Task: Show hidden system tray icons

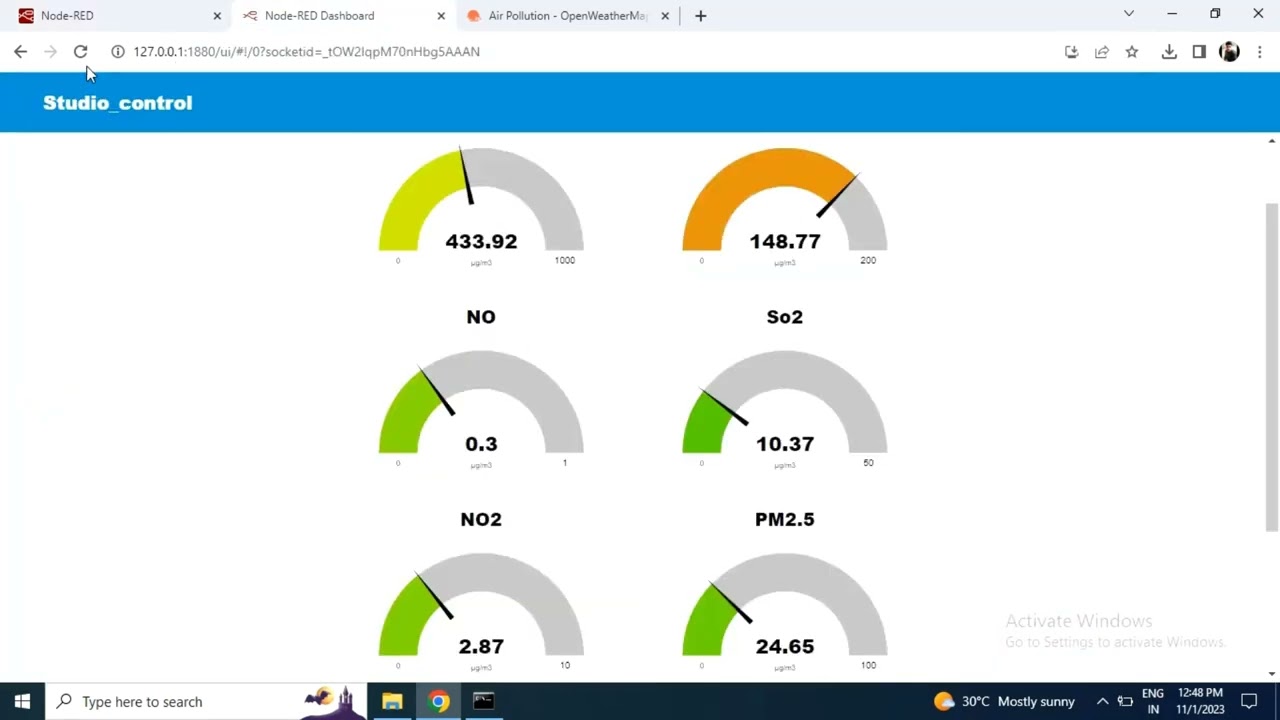Action: click(1102, 701)
